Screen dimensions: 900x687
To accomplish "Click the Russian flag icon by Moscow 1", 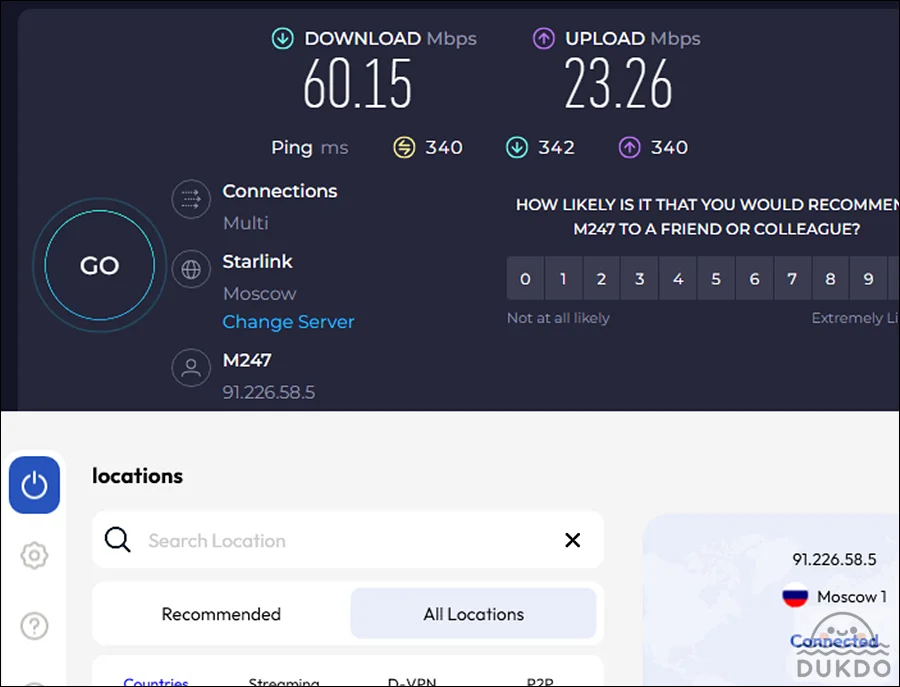I will [x=795, y=597].
